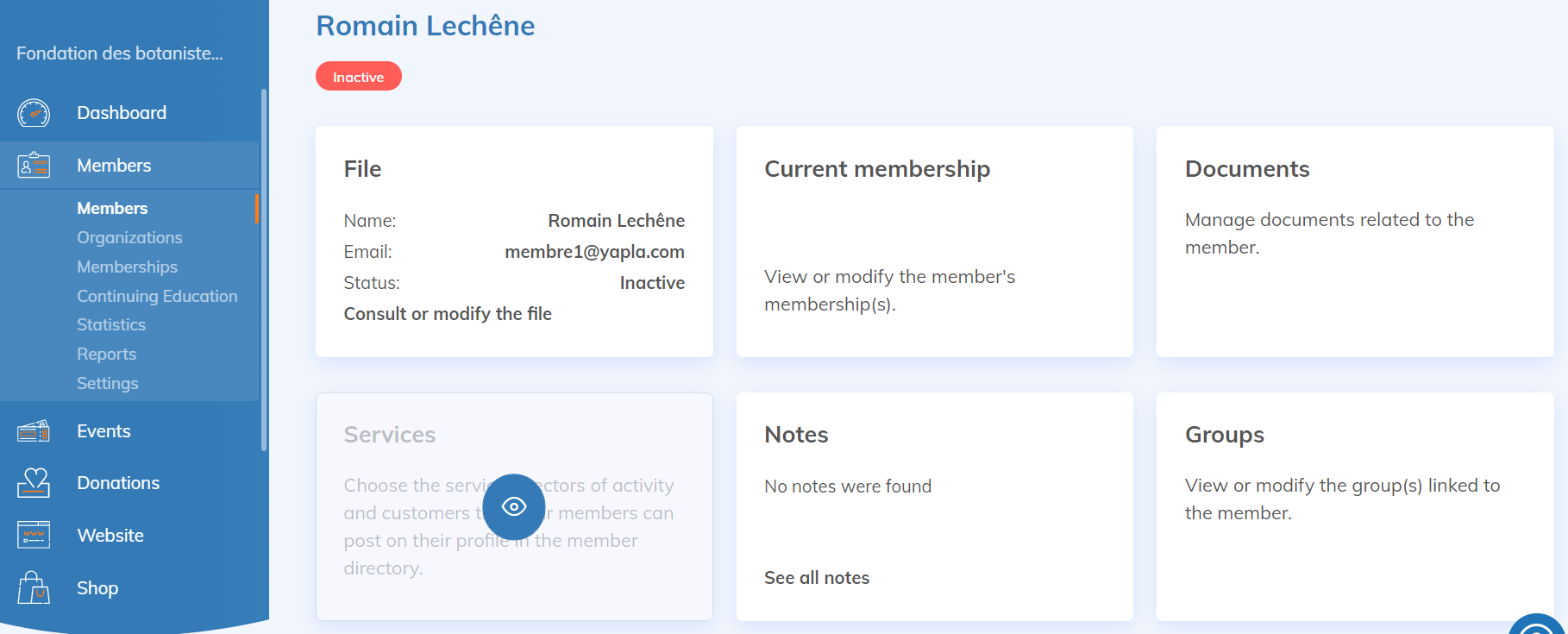Screen dimensions: 1568x634
Task: Click the sidebar vertical scrollbar
Action: point(264,269)
